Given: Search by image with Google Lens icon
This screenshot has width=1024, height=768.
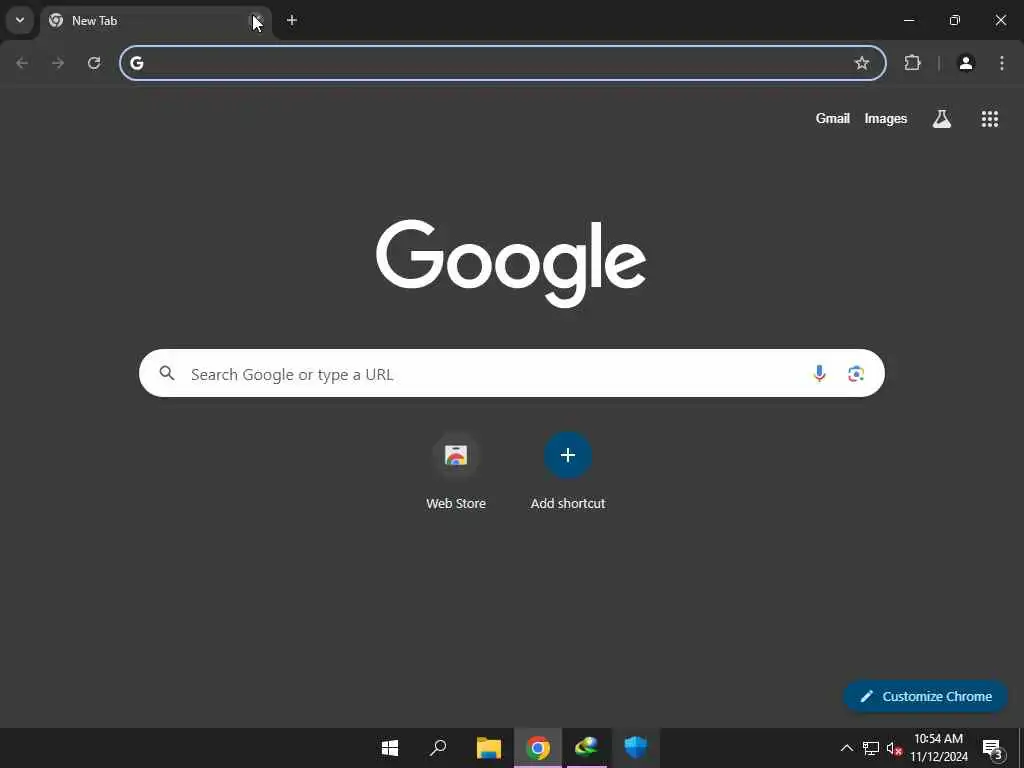Looking at the screenshot, I should [856, 373].
